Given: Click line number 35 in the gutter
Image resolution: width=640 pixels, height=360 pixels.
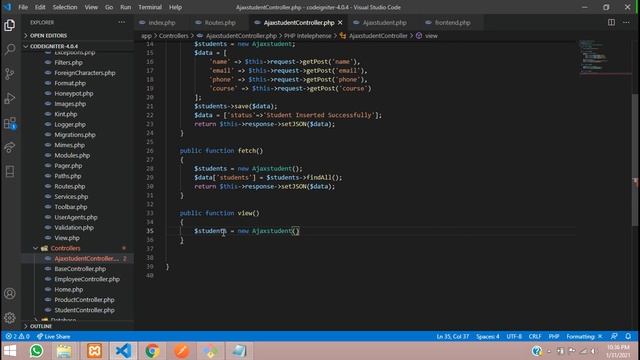Looking at the screenshot, I should click(x=150, y=231).
